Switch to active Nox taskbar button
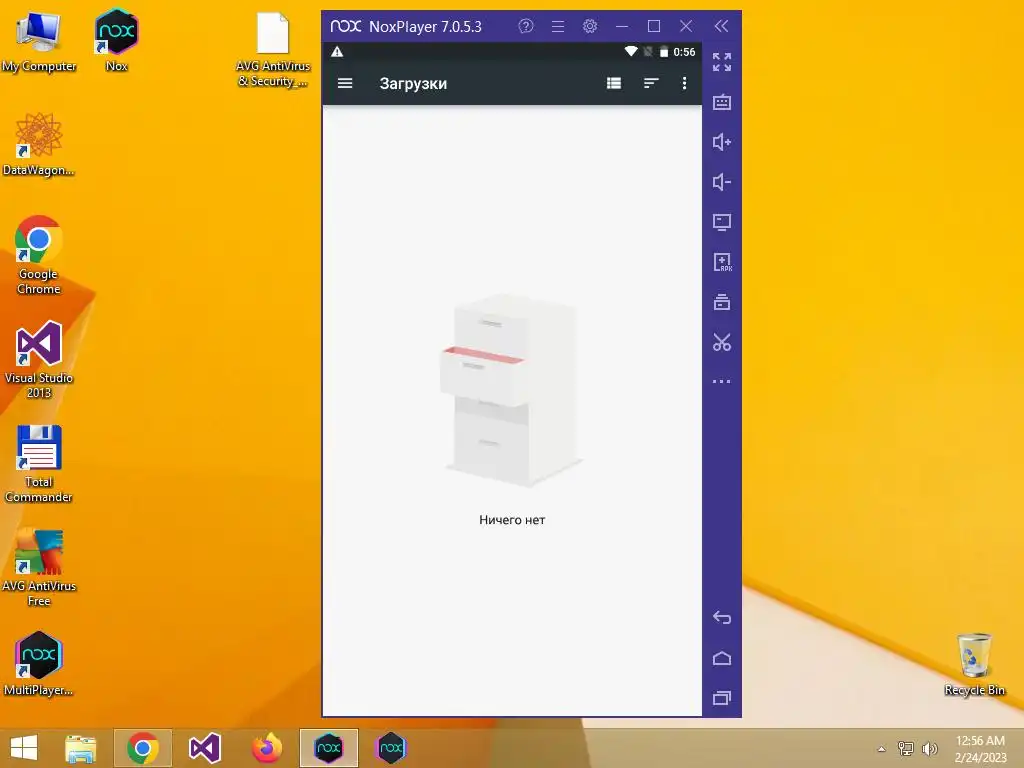Image resolution: width=1024 pixels, height=768 pixels. (x=328, y=748)
